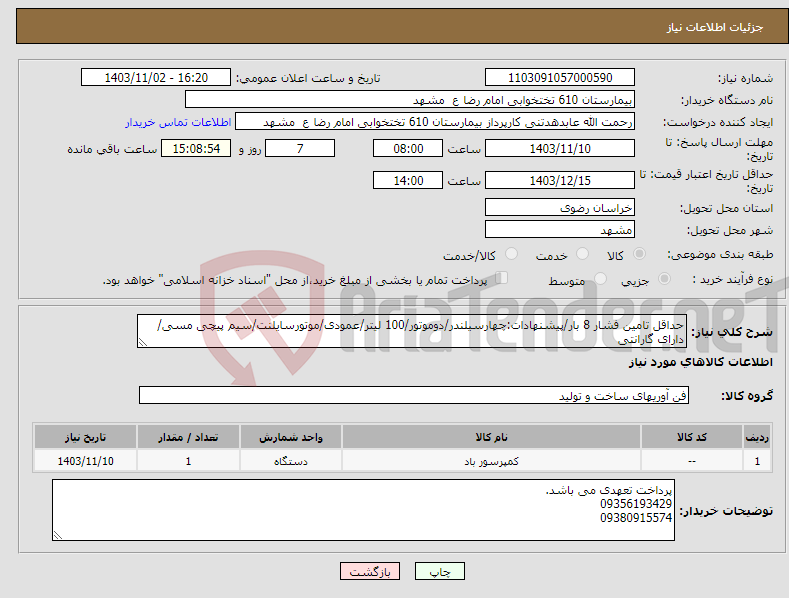Open the buyer contact information link
This screenshot has height=598, width=789.
[x=178, y=122]
